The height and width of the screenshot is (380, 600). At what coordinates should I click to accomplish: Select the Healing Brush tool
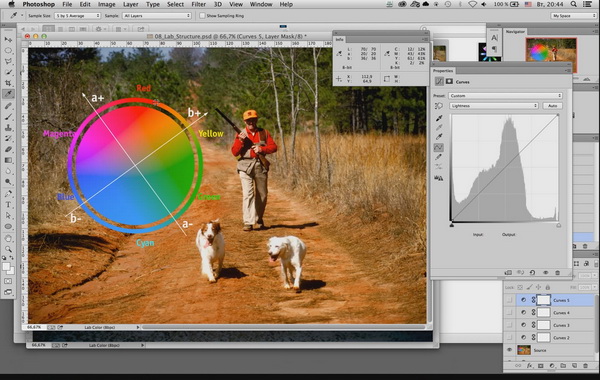(8, 106)
